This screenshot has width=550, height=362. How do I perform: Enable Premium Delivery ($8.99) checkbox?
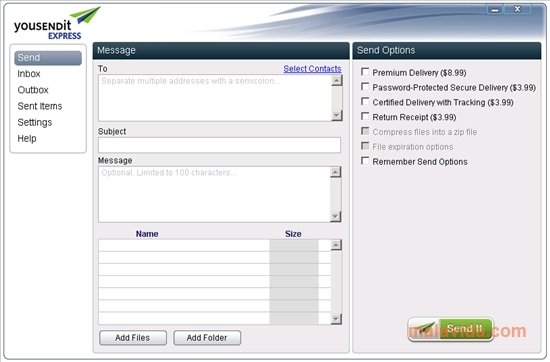(365, 72)
